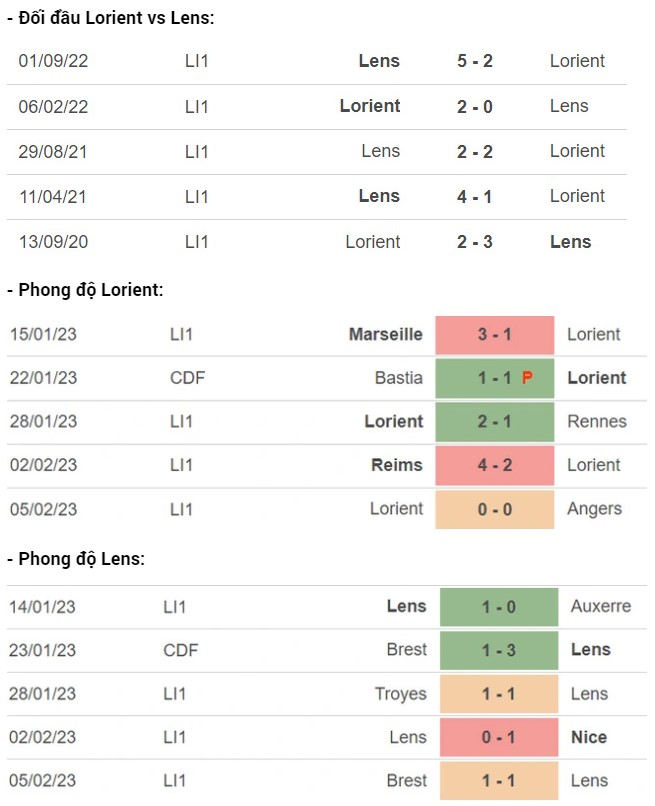Click the Lorient 2 - 1 Rennes score
This screenshot has height=806, width=655.
495,422
